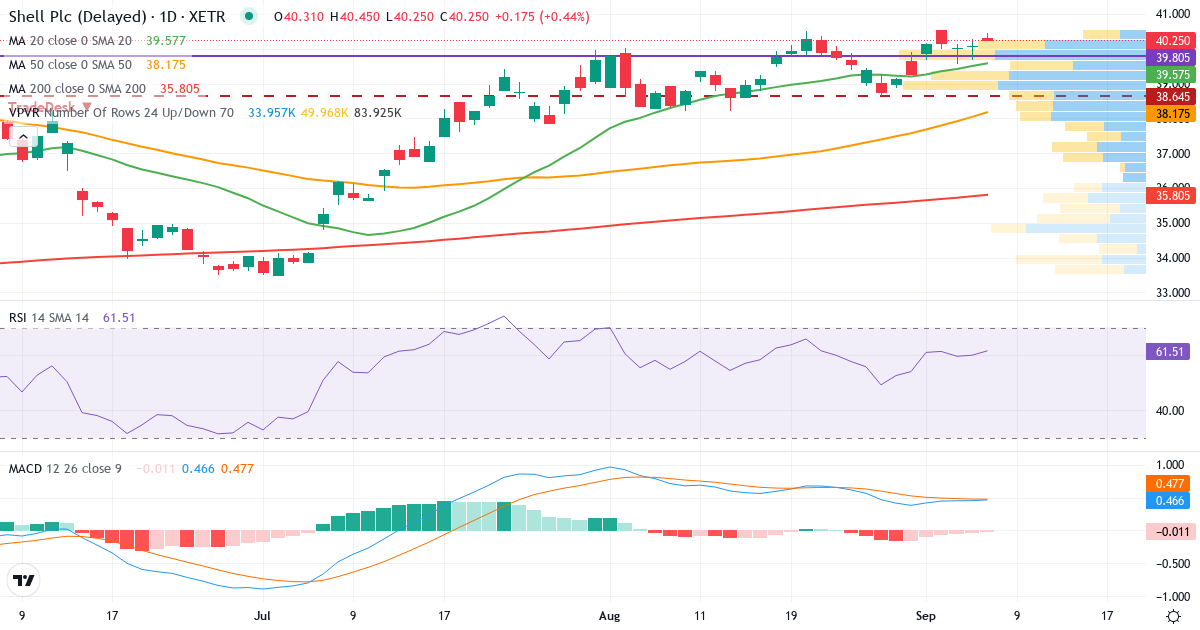Select MA 20 close SMA 20 legend

tap(70, 41)
